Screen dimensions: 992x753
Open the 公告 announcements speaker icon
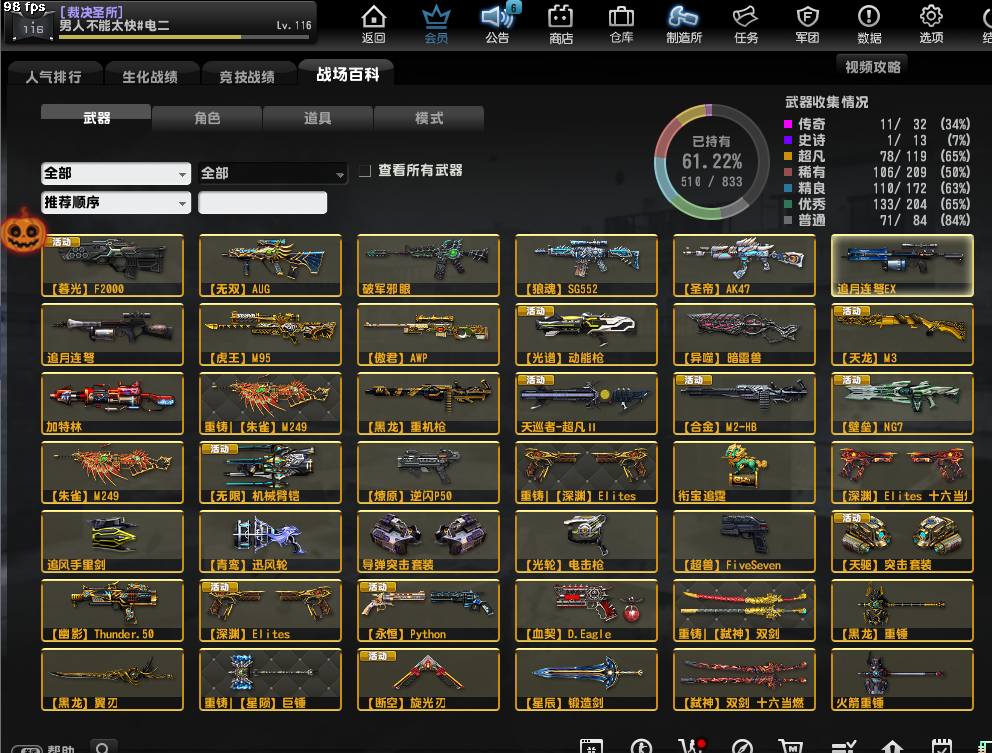(x=497, y=24)
